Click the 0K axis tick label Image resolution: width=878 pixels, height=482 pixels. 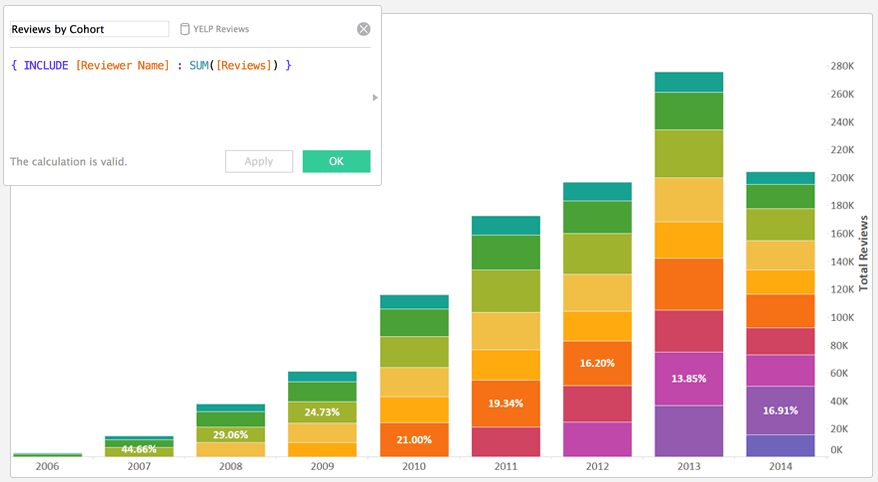coord(837,450)
